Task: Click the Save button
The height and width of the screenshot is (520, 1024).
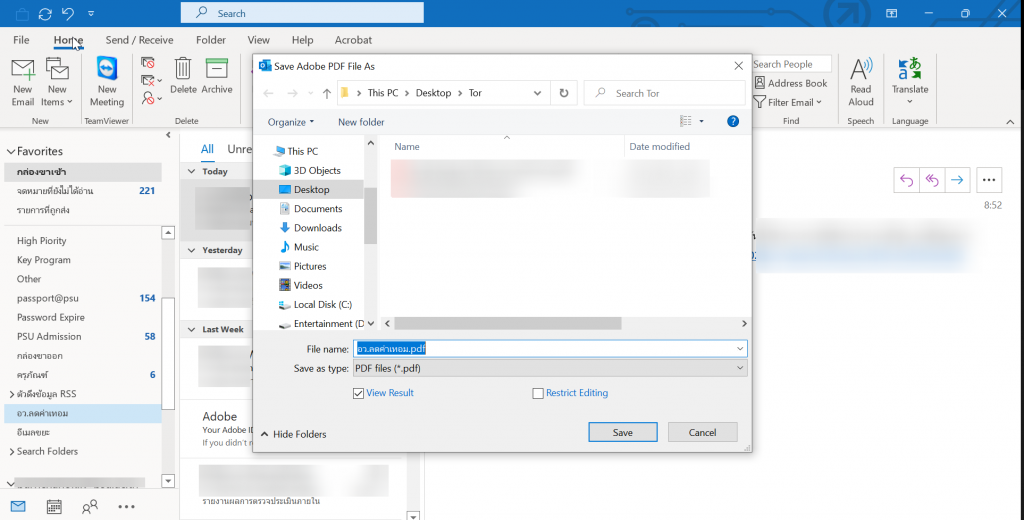Action: 622,432
